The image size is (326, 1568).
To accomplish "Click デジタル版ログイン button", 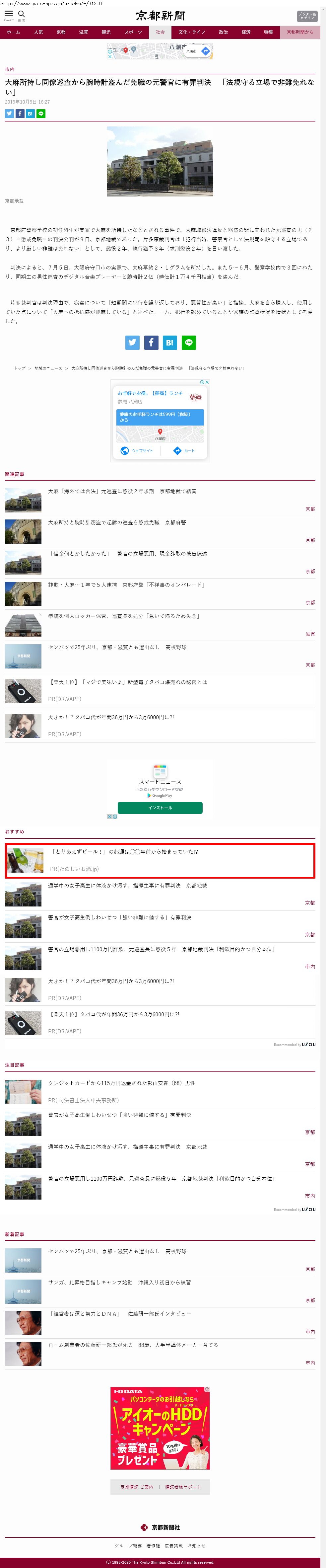I will click(x=306, y=16).
